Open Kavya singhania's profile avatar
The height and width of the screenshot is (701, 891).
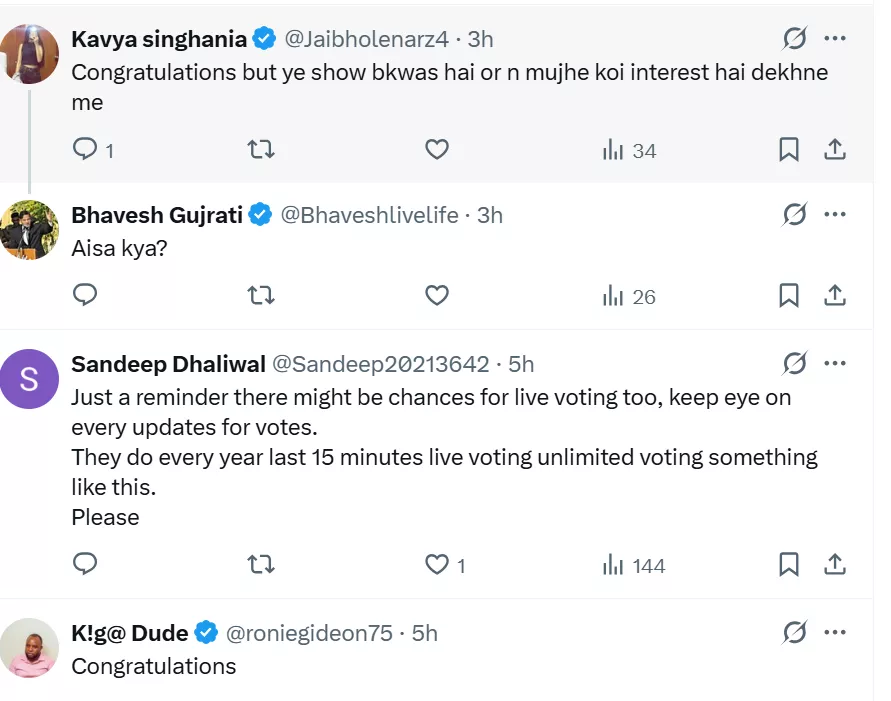tap(29, 53)
